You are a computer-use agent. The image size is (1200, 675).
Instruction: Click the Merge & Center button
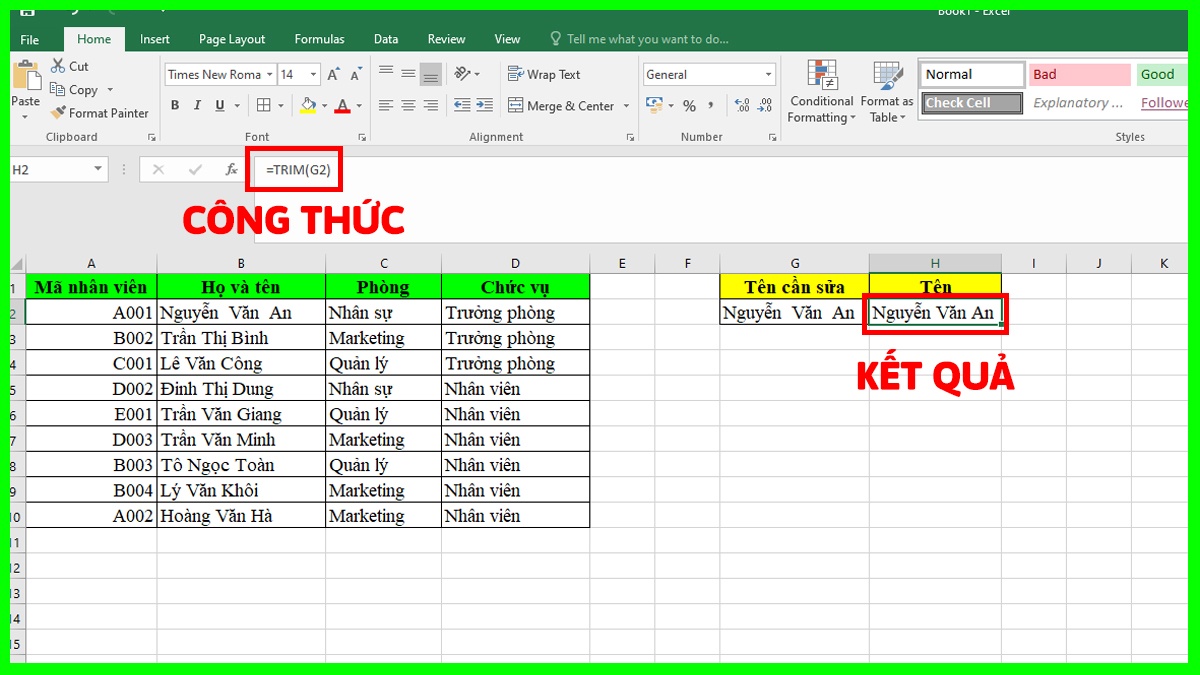pos(561,106)
